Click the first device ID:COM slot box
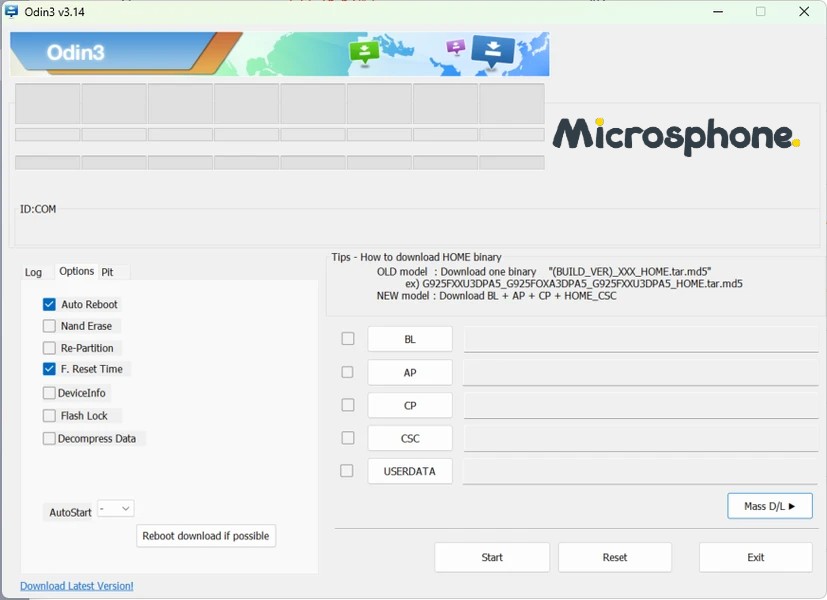827x600 pixels. (48, 104)
